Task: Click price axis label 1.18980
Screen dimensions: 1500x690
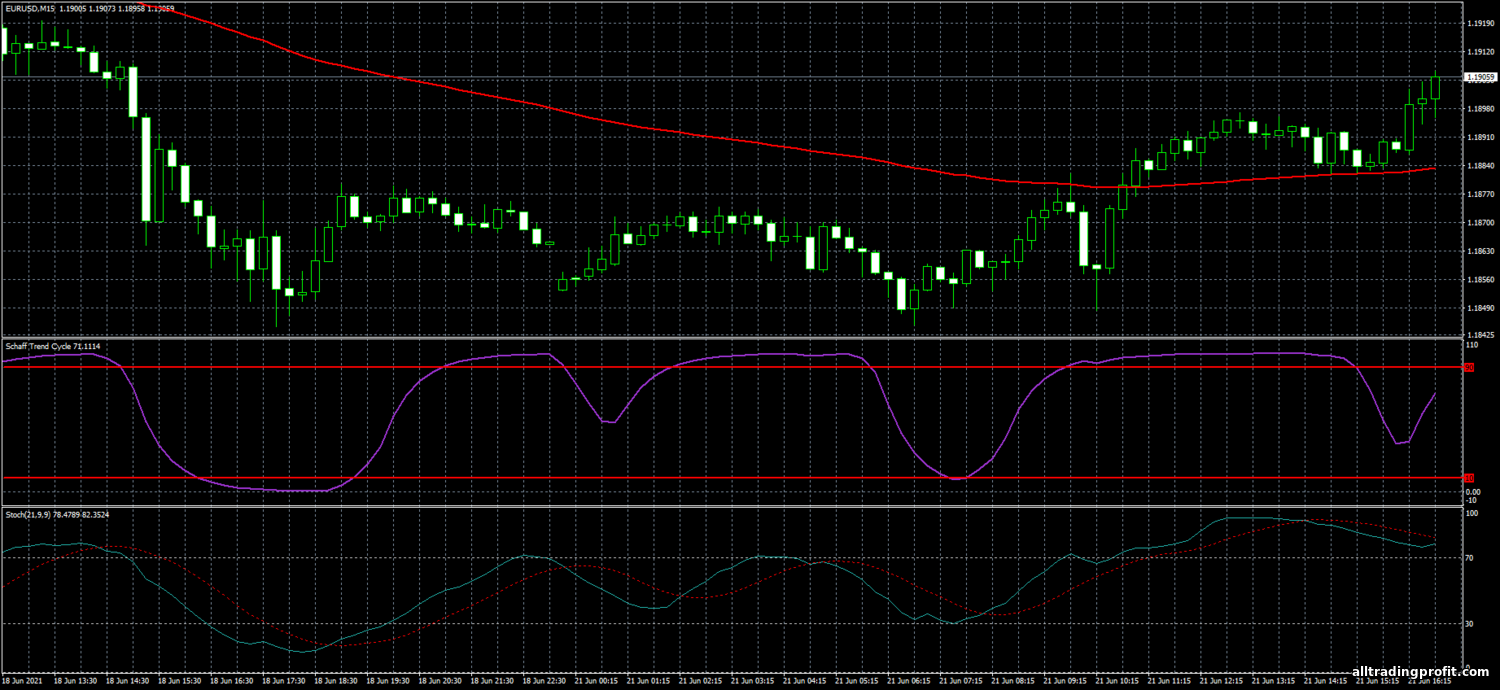Action: (1480, 108)
